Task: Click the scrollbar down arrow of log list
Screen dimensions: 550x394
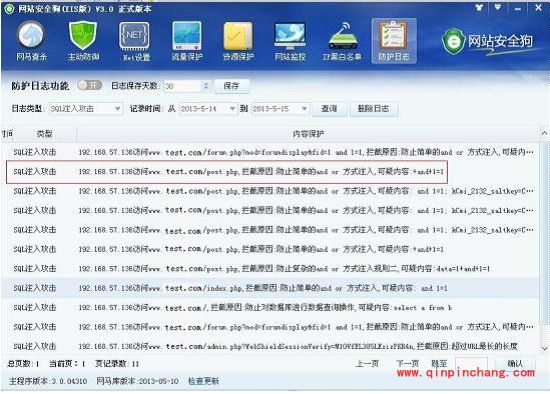Action: click(x=544, y=348)
